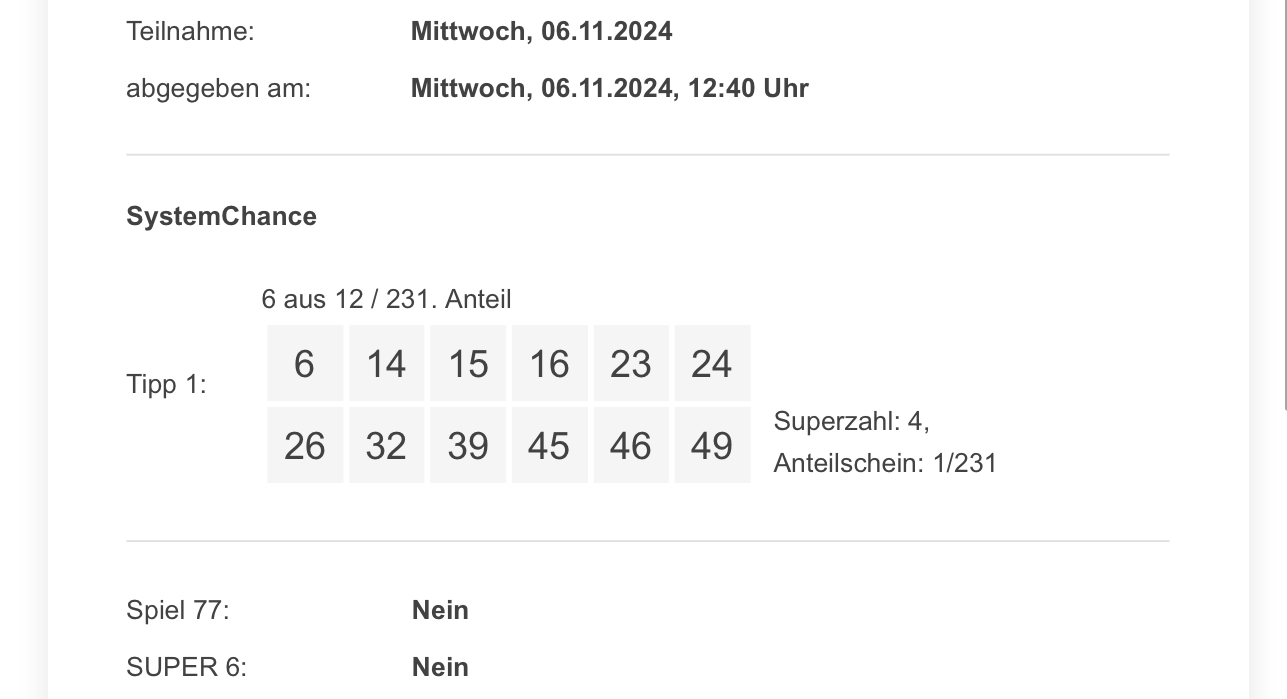
Task: Click the '6 aus 12 / 231. Anteil' label
Action: click(386, 299)
